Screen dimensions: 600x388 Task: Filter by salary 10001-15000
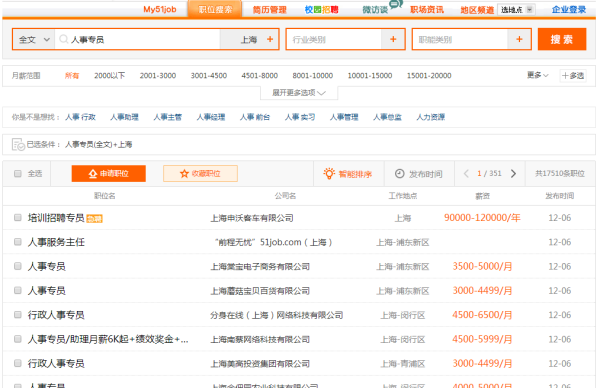tap(370, 76)
